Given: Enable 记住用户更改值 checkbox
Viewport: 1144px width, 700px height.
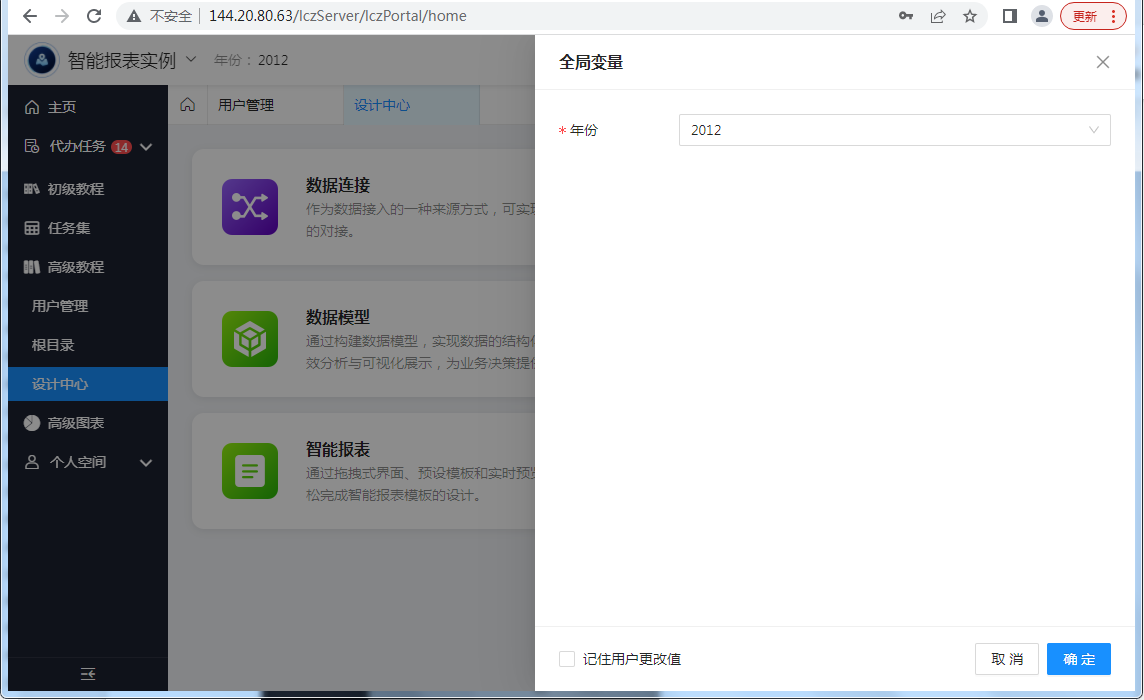Looking at the screenshot, I should click(x=567, y=659).
